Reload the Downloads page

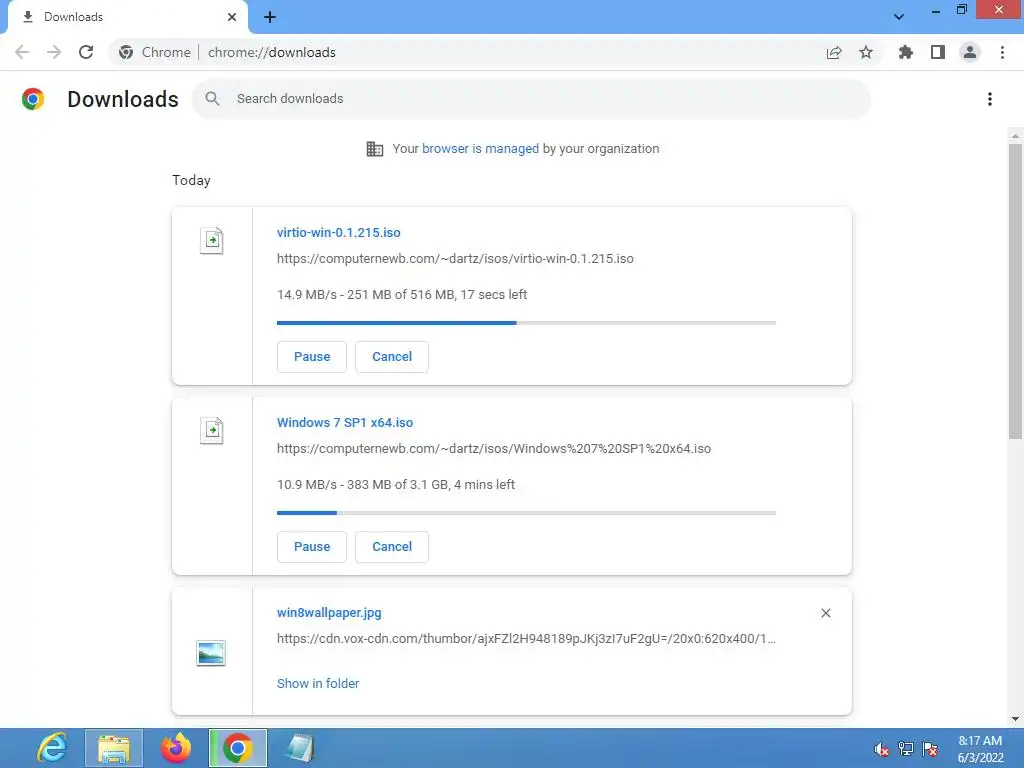click(x=86, y=52)
